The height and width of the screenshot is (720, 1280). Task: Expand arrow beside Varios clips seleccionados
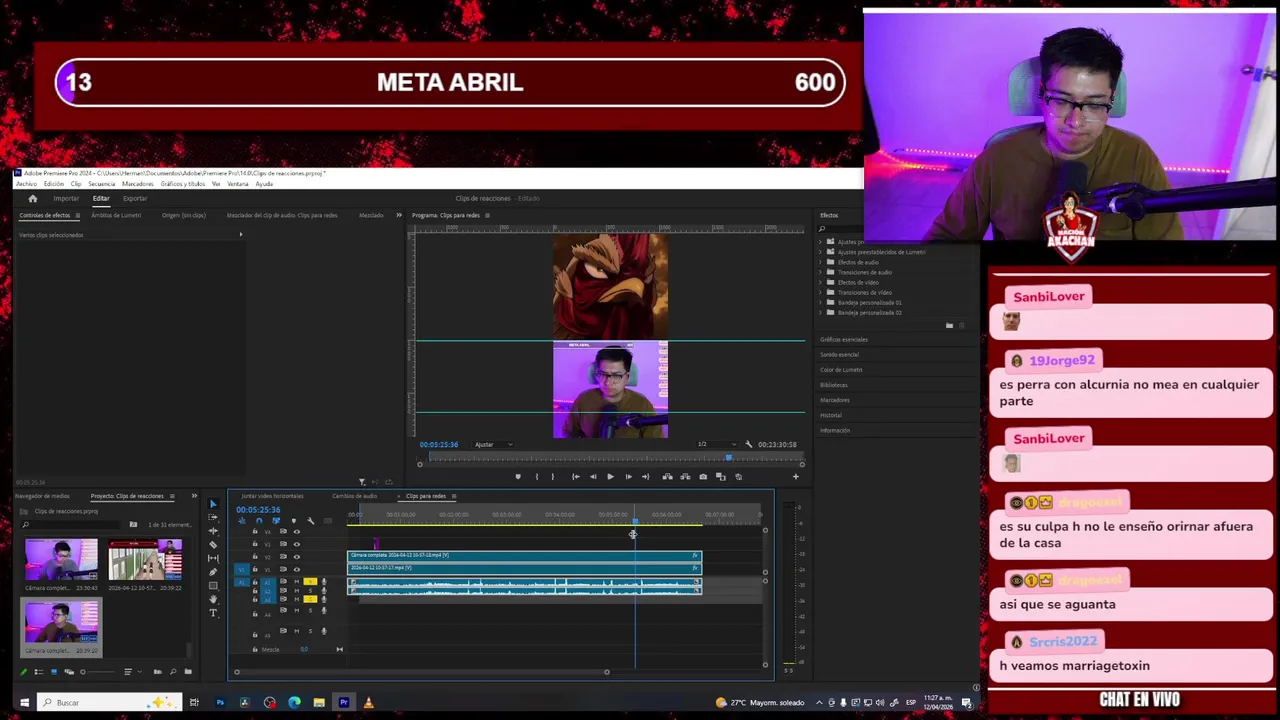pyautogui.click(x=240, y=235)
